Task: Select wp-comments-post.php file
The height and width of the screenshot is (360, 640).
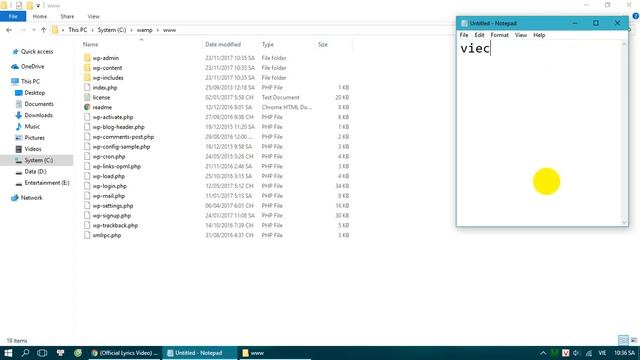Action: click(x=123, y=137)
